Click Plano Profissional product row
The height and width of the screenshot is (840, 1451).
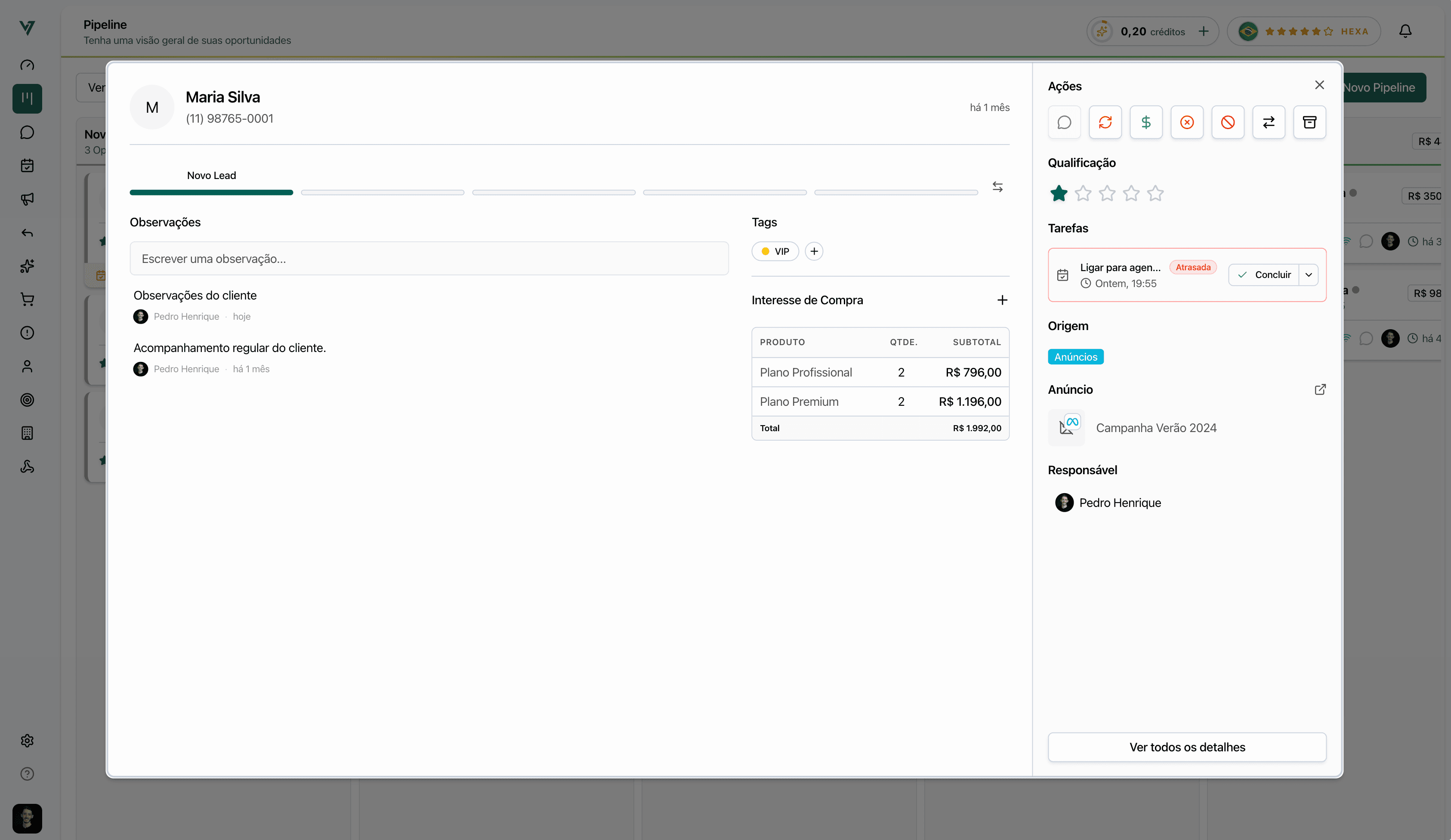[880, 372]
